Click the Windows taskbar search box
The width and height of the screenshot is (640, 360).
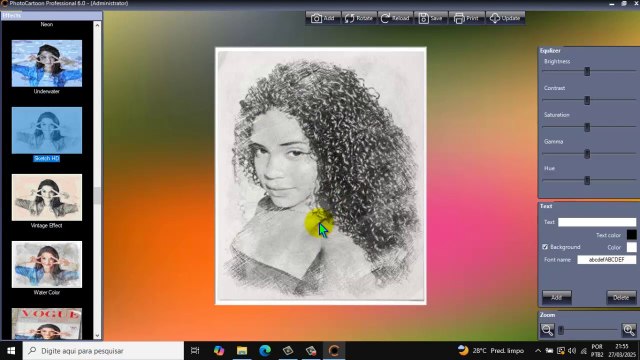(x=103, y=351)
